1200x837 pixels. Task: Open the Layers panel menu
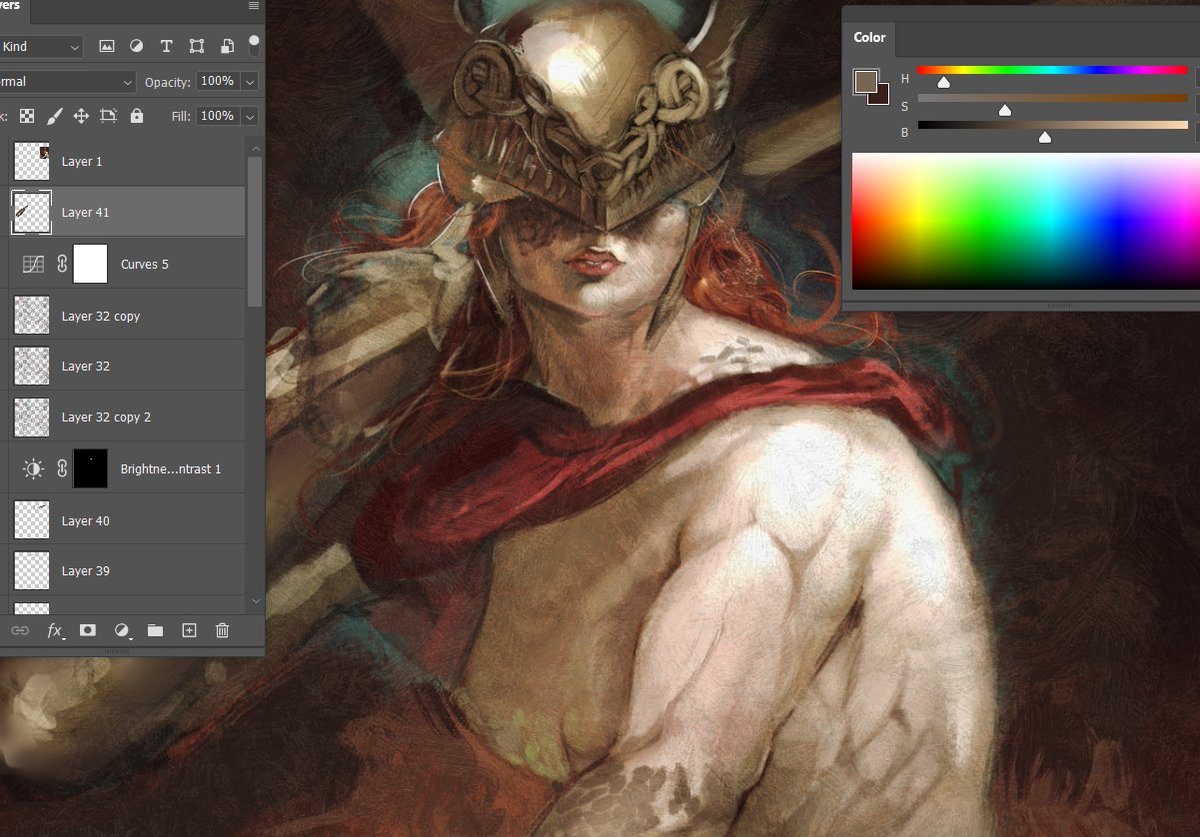coord(254,6)
